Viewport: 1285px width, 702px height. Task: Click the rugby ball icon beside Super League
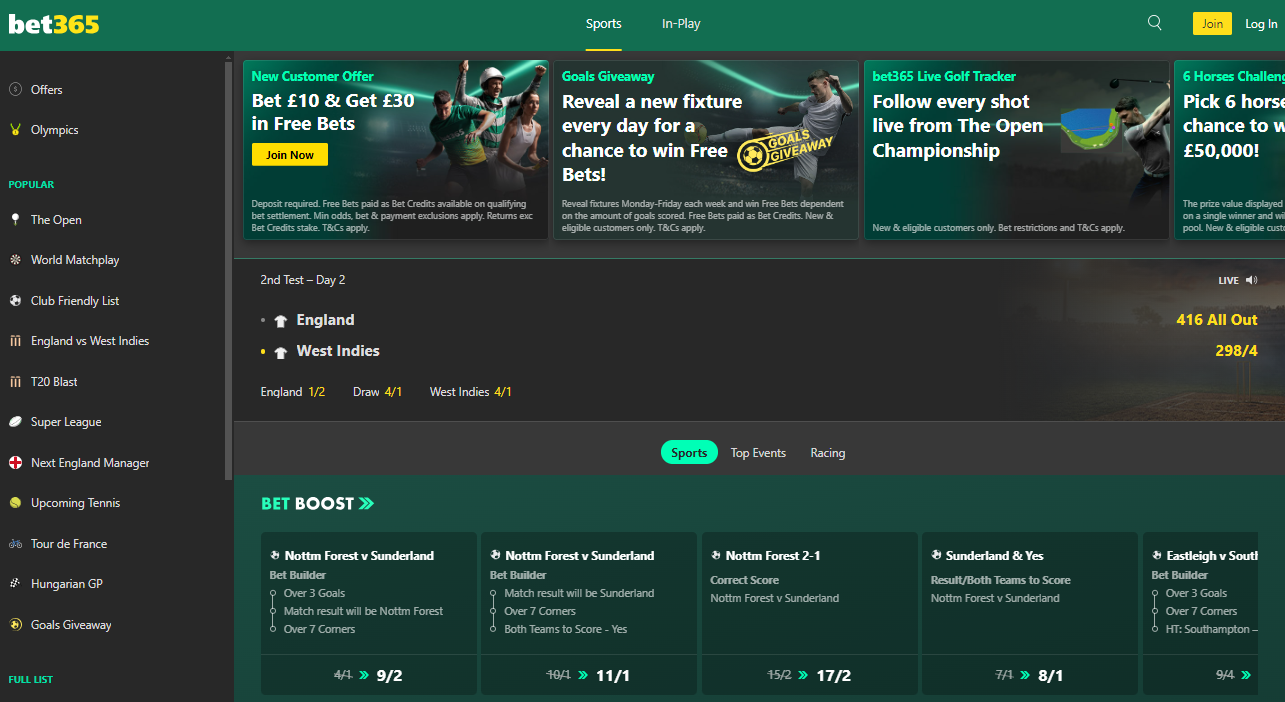pos(15,422)
